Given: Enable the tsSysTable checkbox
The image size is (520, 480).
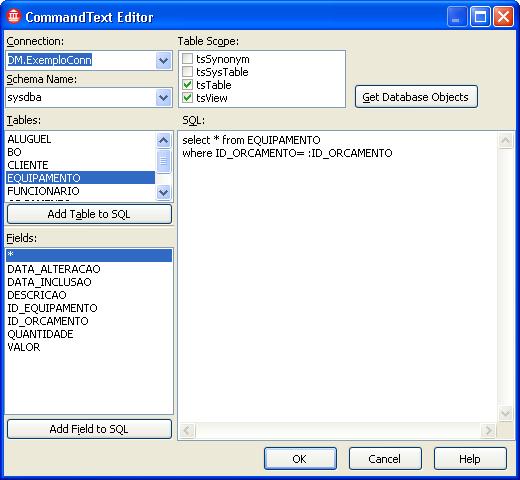Looking at the screenshot, I should tap(187, 72).
